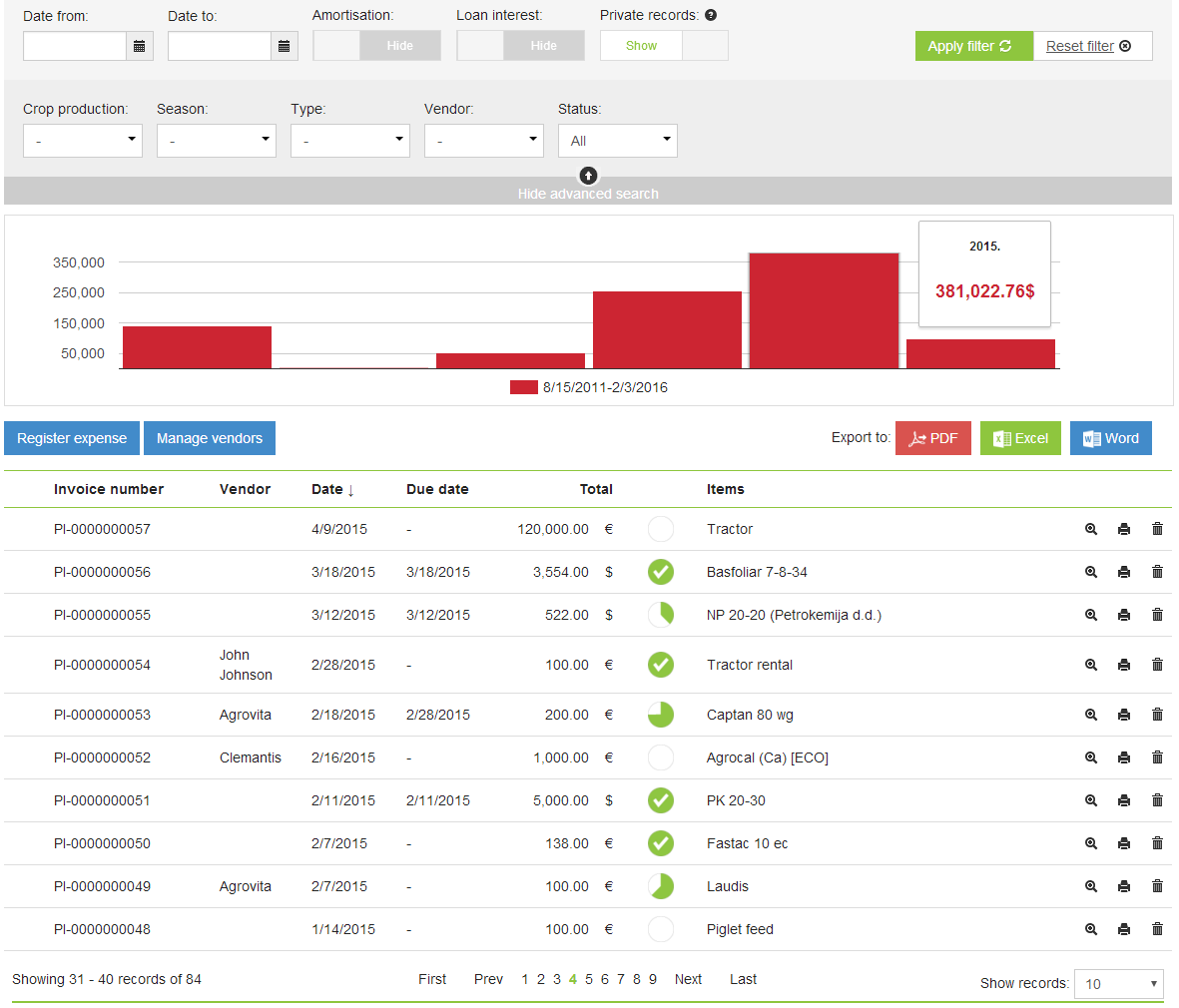This screenshot has width=1179, height=1008.
Task: Click the tallest red chart bar
Action: [x=824, y=310]
